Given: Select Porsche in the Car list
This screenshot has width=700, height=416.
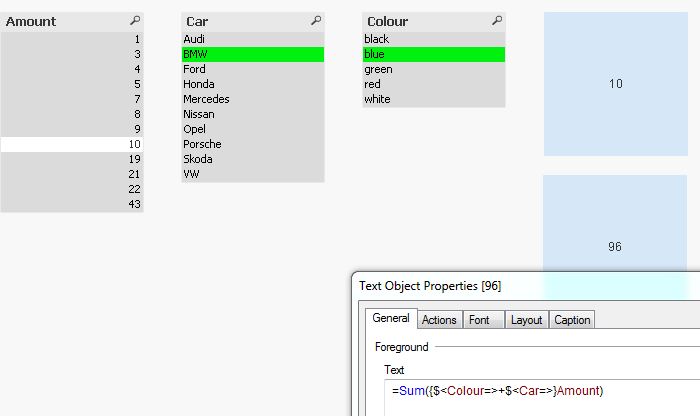Looking at the screenshot, I should tap(253, 144).
